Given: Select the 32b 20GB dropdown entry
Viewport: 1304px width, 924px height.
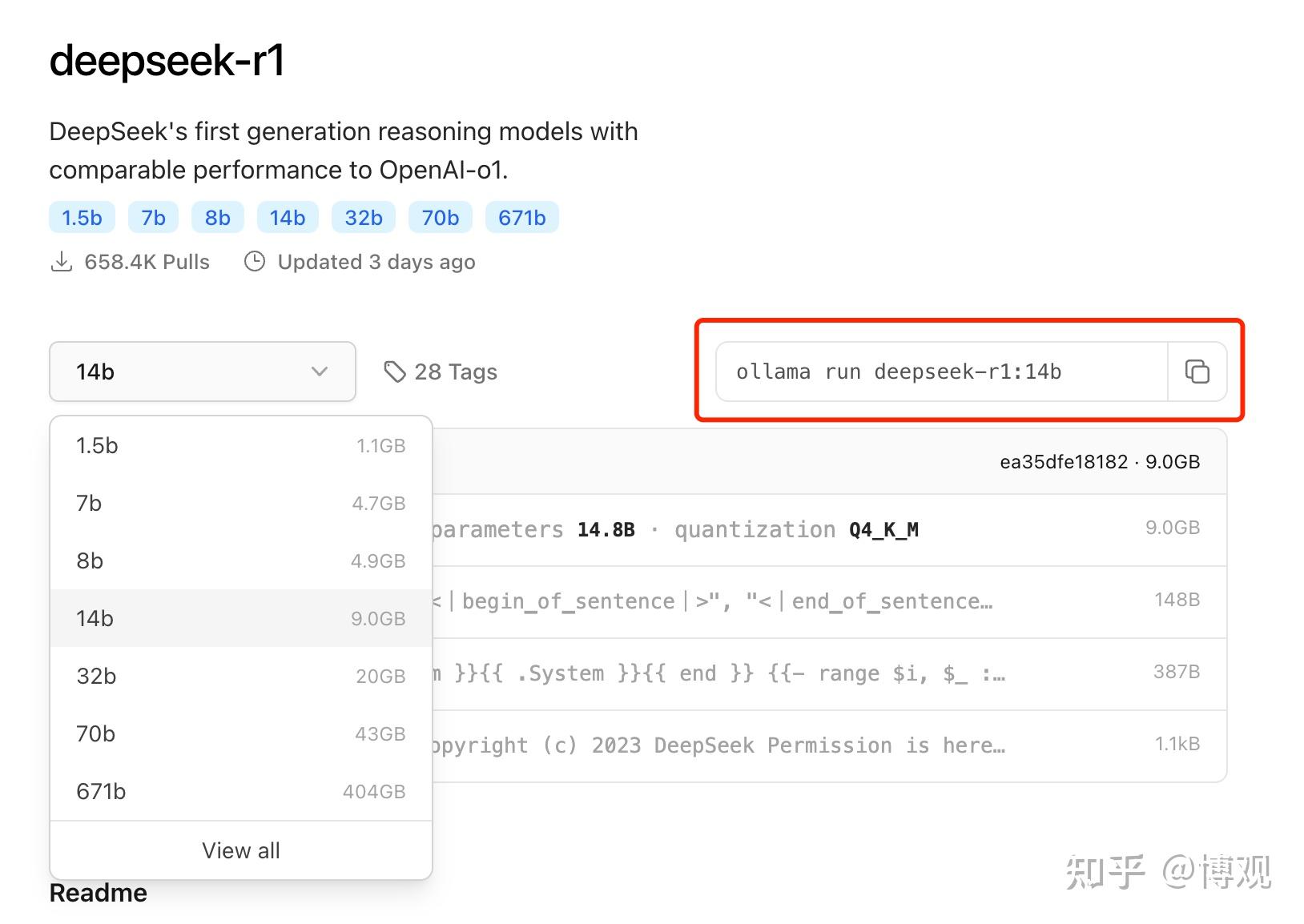Looking at the screenshot, I should click(x=240, y=677).
